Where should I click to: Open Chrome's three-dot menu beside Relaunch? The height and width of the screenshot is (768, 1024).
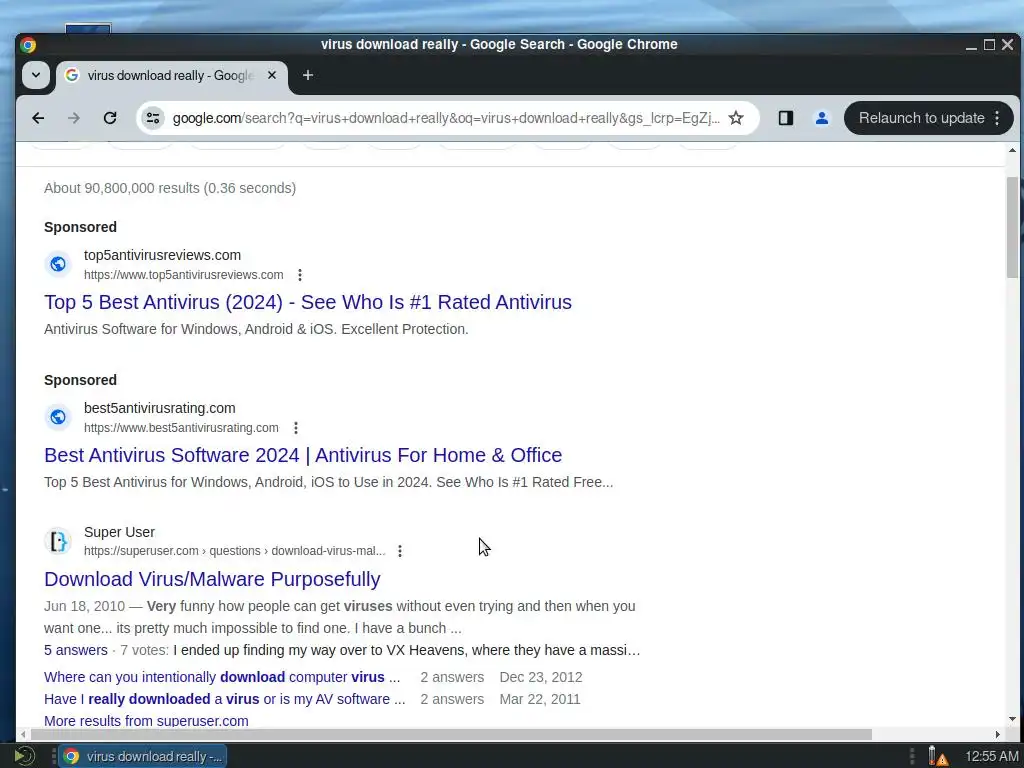pyautogui.click(x=997, y=118)
